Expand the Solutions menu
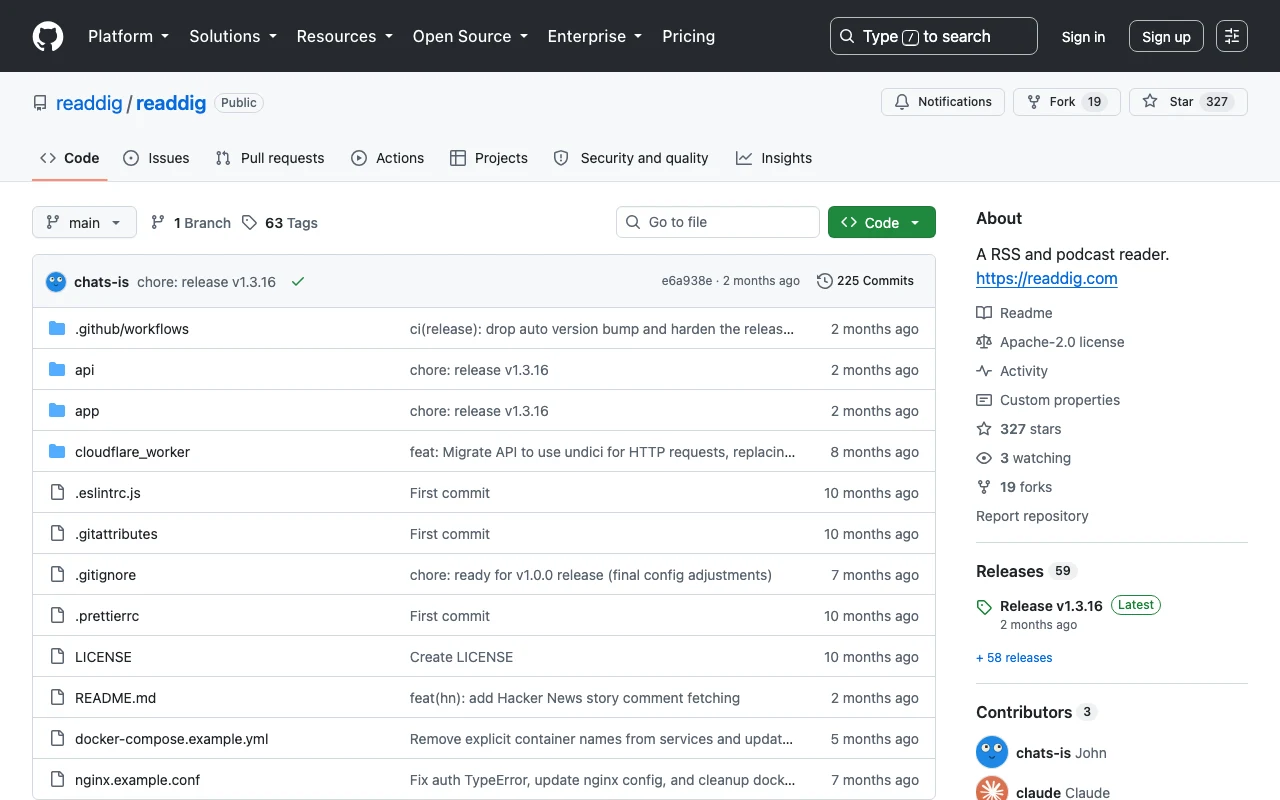This screenshot has height=800, width=1280. pyautogui.click(x=232, y=36)
